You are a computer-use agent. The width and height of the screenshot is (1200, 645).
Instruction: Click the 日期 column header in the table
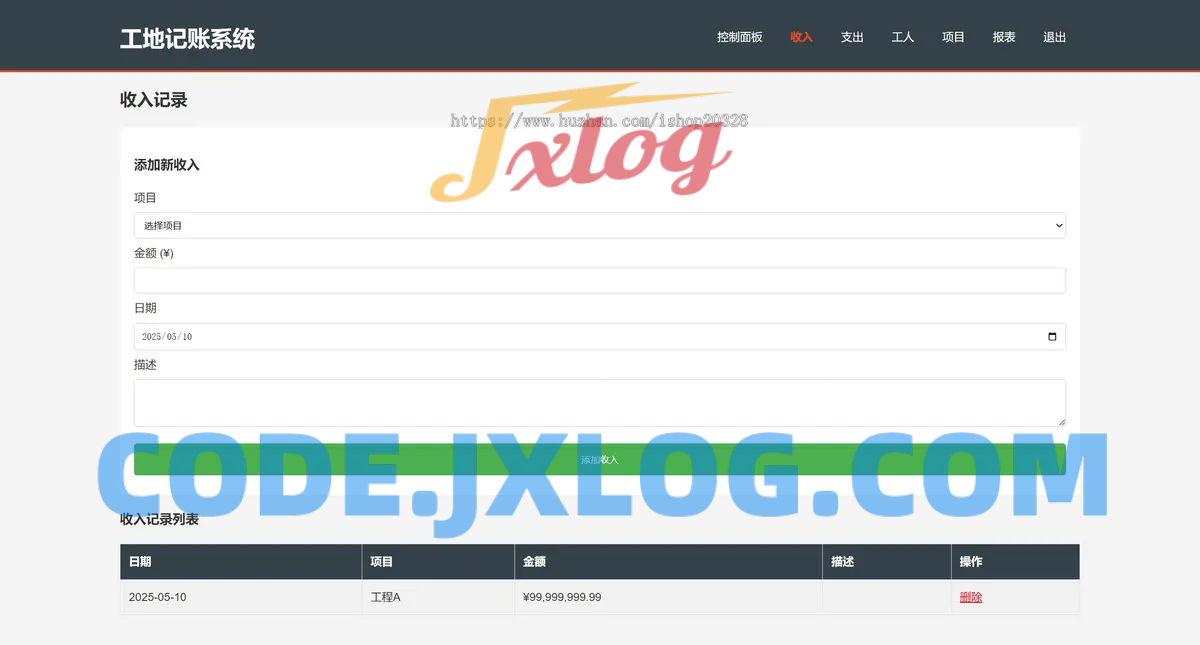[x=140, y=562]
